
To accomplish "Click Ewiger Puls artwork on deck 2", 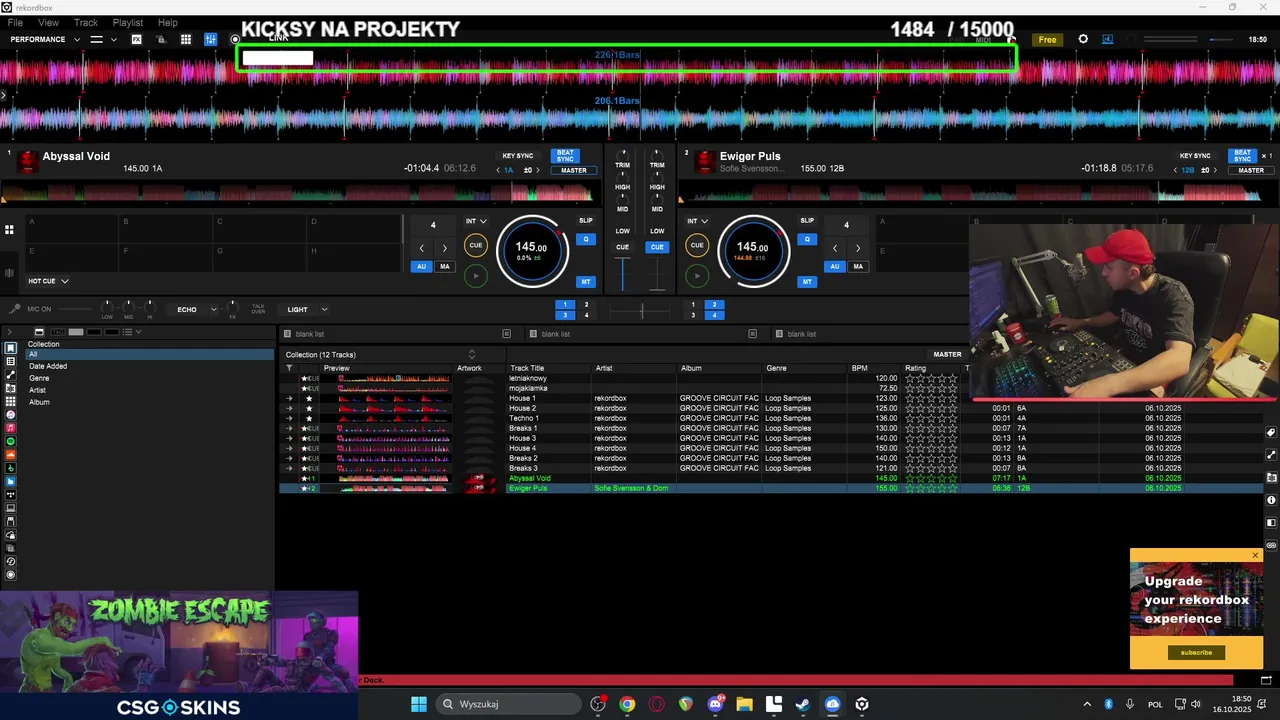I will [706, 161].
